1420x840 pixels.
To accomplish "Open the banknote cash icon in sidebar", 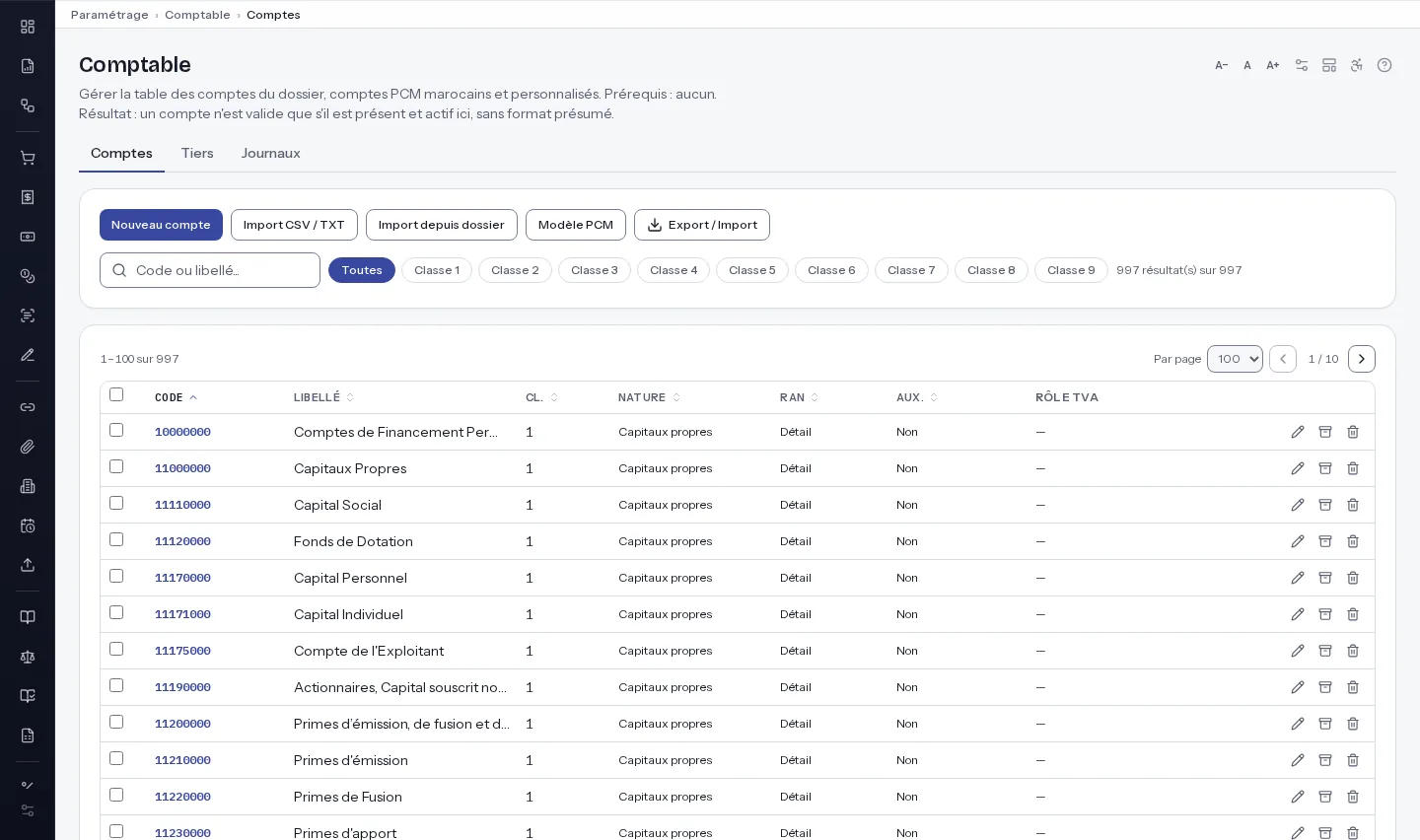I will 28,237.
